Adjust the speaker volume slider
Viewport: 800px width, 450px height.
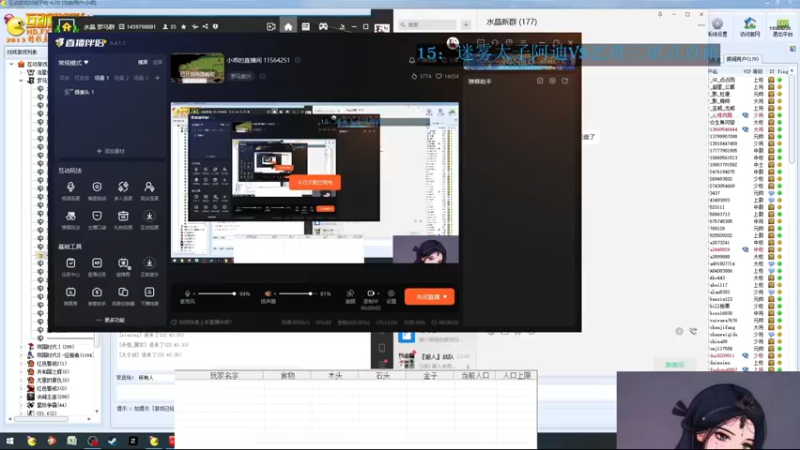pos(296,294)
